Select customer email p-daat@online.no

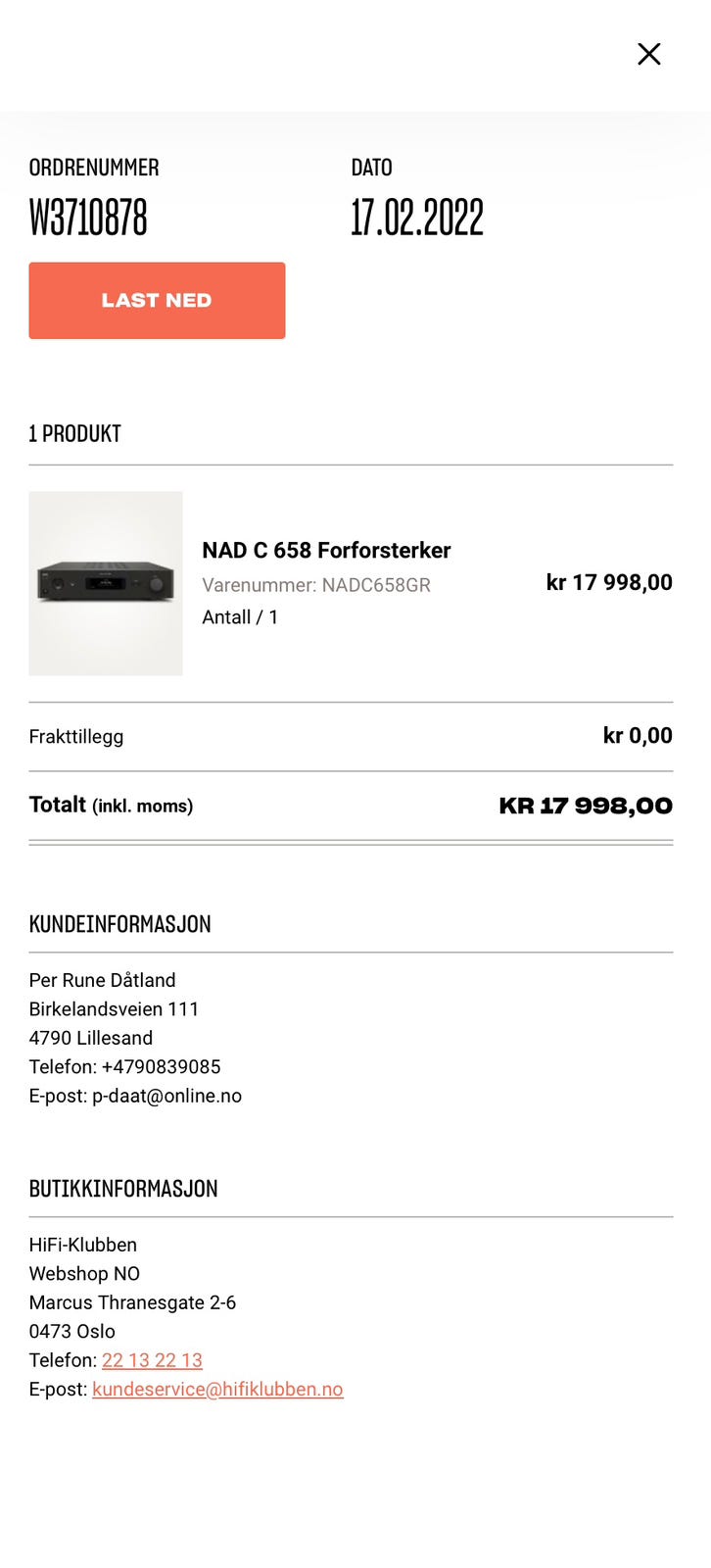point(166,1096)
